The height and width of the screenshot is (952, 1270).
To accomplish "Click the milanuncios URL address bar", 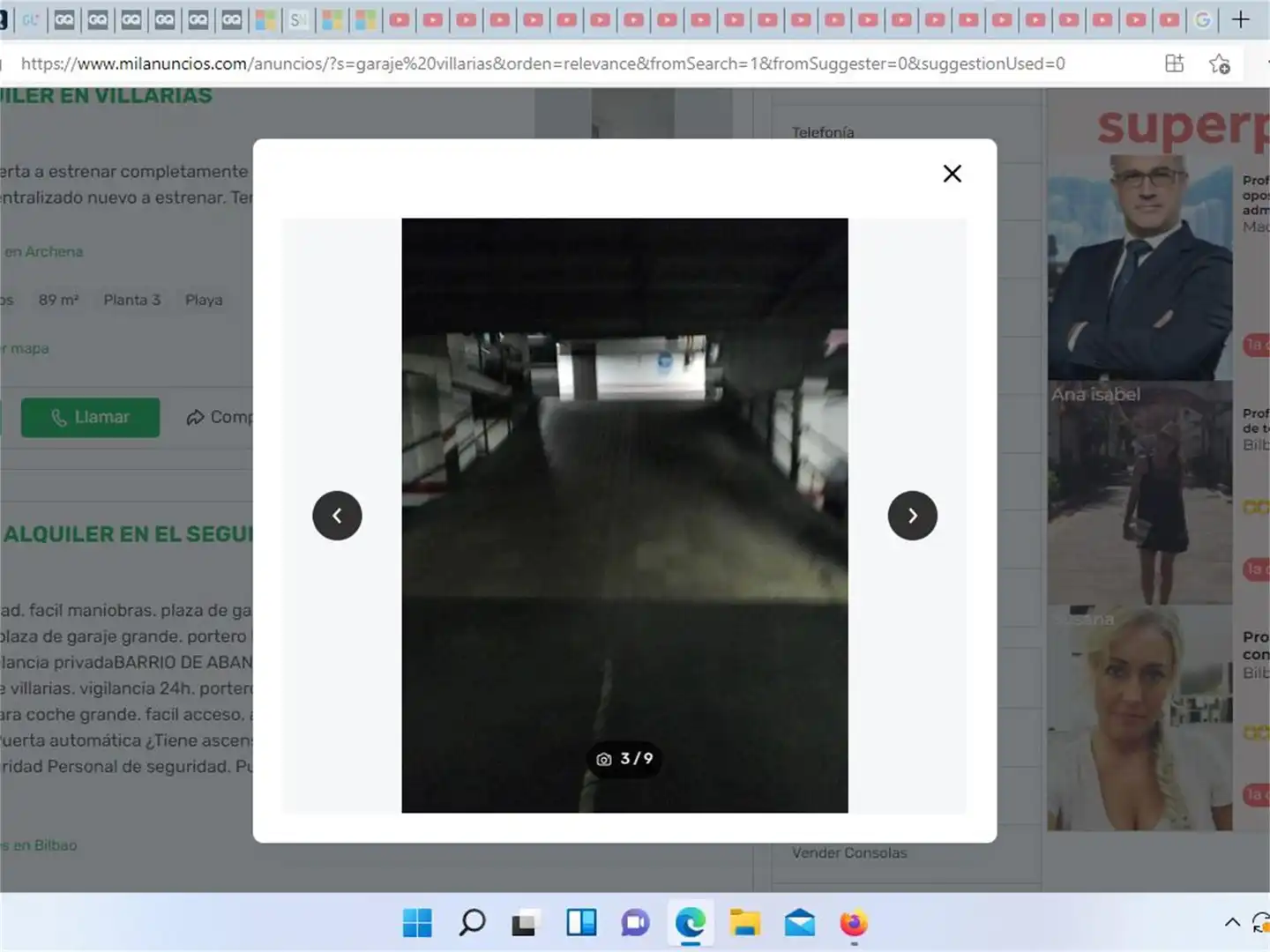I will (x=543, y=63).
